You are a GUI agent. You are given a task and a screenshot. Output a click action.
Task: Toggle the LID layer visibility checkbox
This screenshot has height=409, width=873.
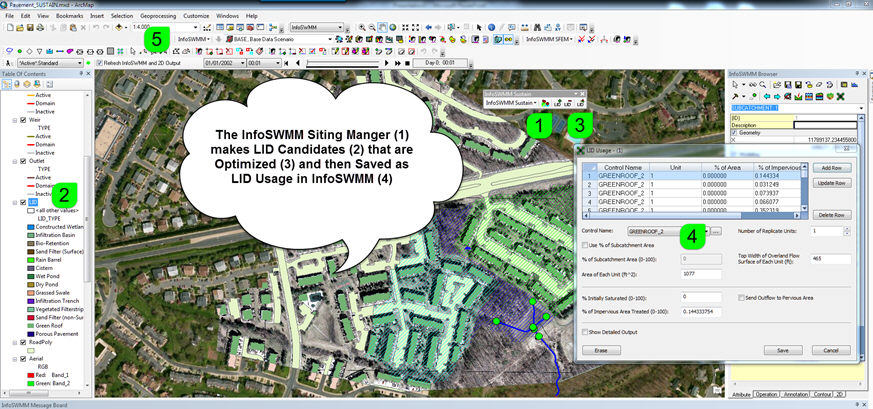tap(23, 202)
